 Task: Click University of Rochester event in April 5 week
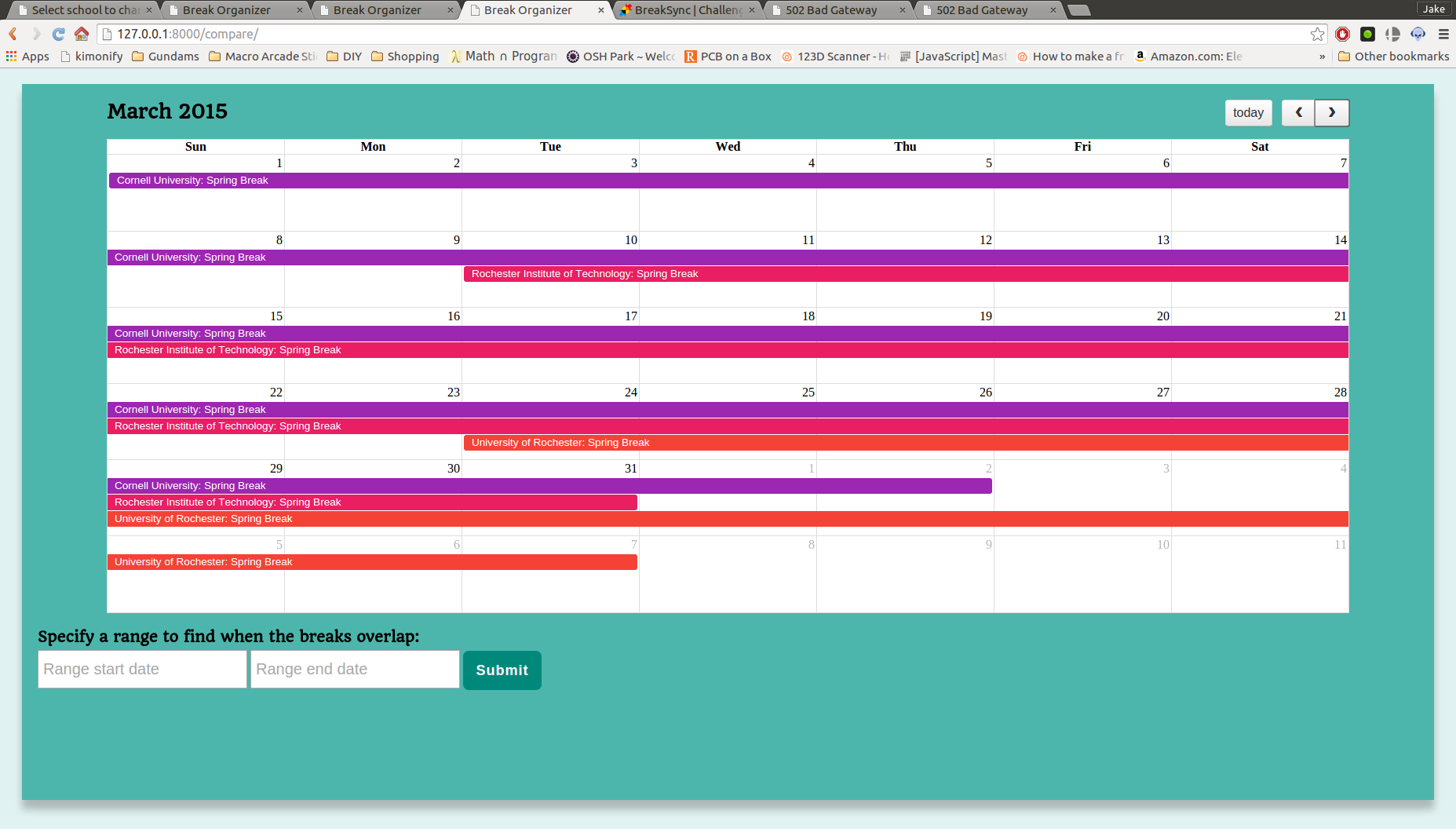click(x=372, y=562)
